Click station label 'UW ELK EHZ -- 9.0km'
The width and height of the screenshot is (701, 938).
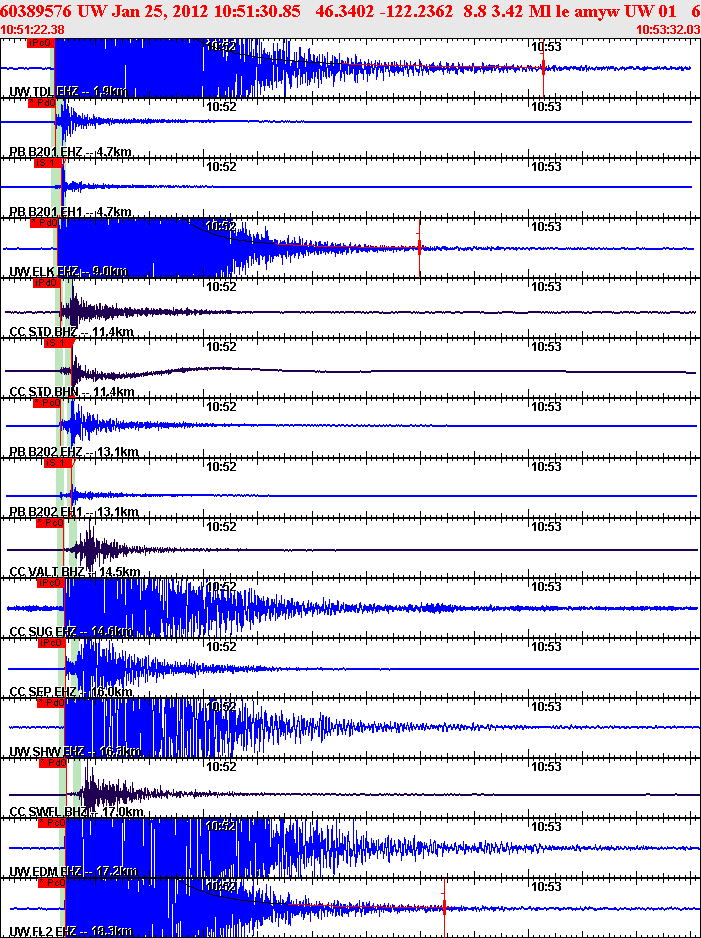pos(69,272)
